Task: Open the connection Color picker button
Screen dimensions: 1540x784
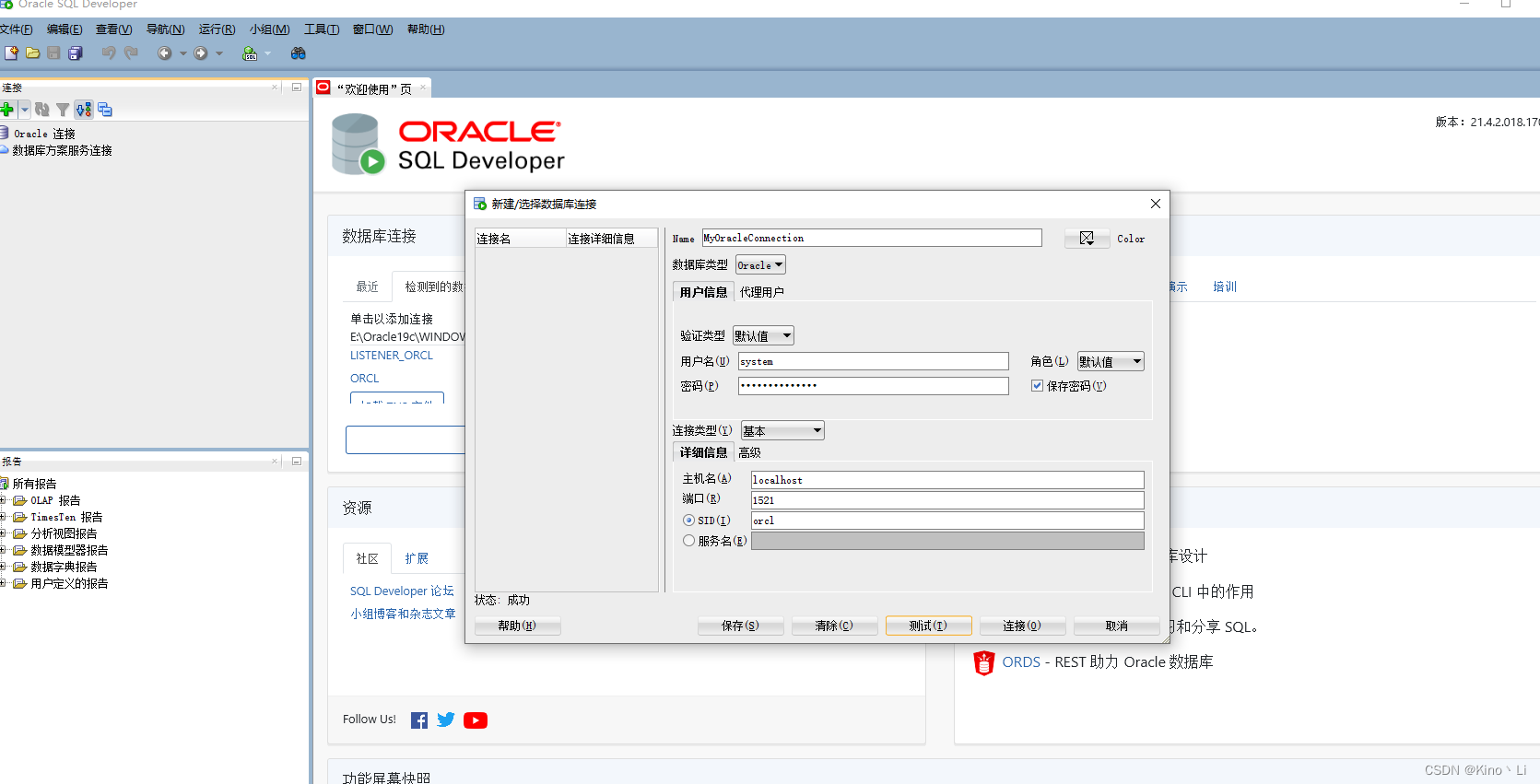Action: [x=1087, y=239]
